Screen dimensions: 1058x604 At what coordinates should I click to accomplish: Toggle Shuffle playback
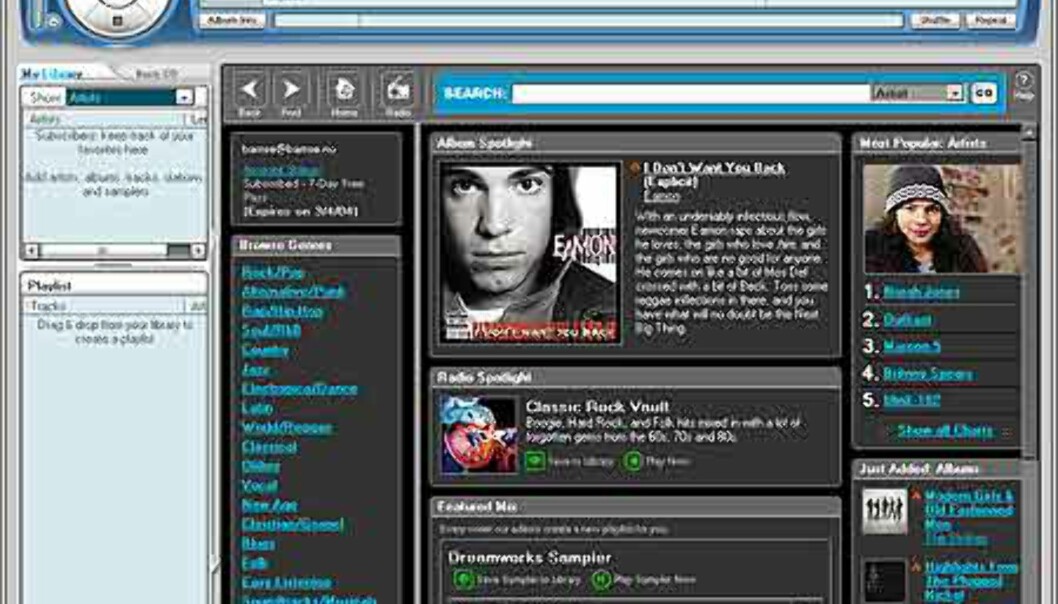point(935,20)
